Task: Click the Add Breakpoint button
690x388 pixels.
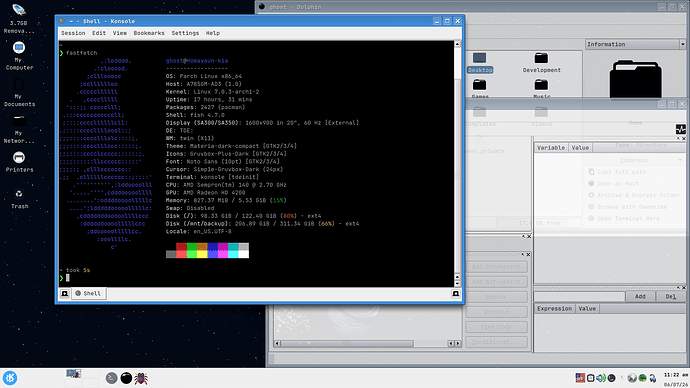Action: click(x=496, y=267)
